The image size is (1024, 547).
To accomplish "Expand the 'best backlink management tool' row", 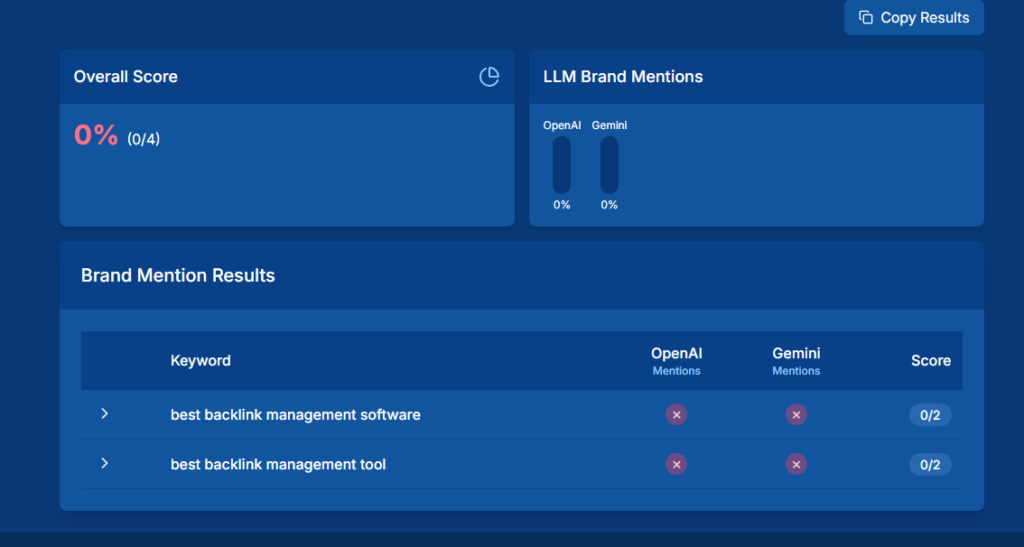I will 104,464.
